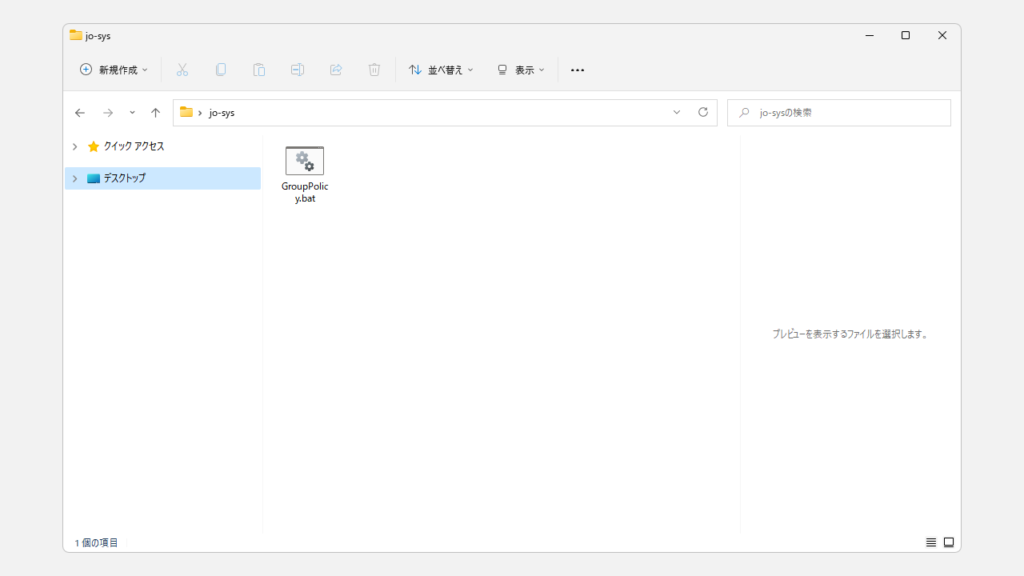
Task: Open the See more (three dots) menu
Action: [577, 70]
